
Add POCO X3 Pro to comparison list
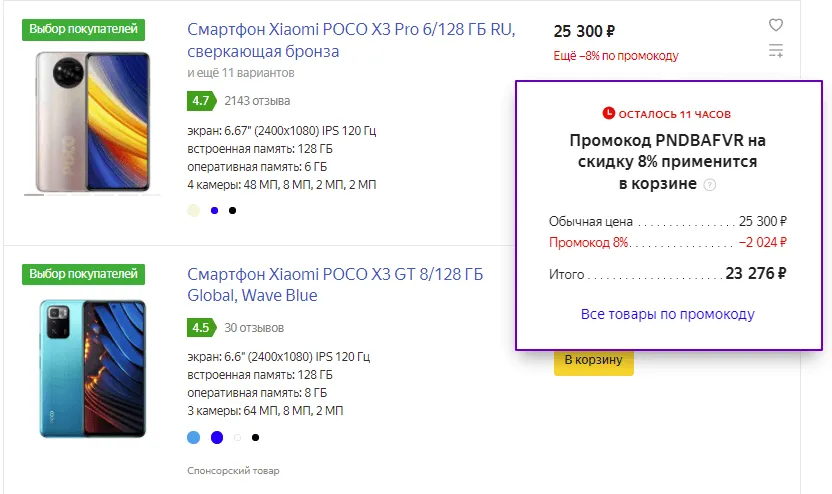[x=776, y=51]
